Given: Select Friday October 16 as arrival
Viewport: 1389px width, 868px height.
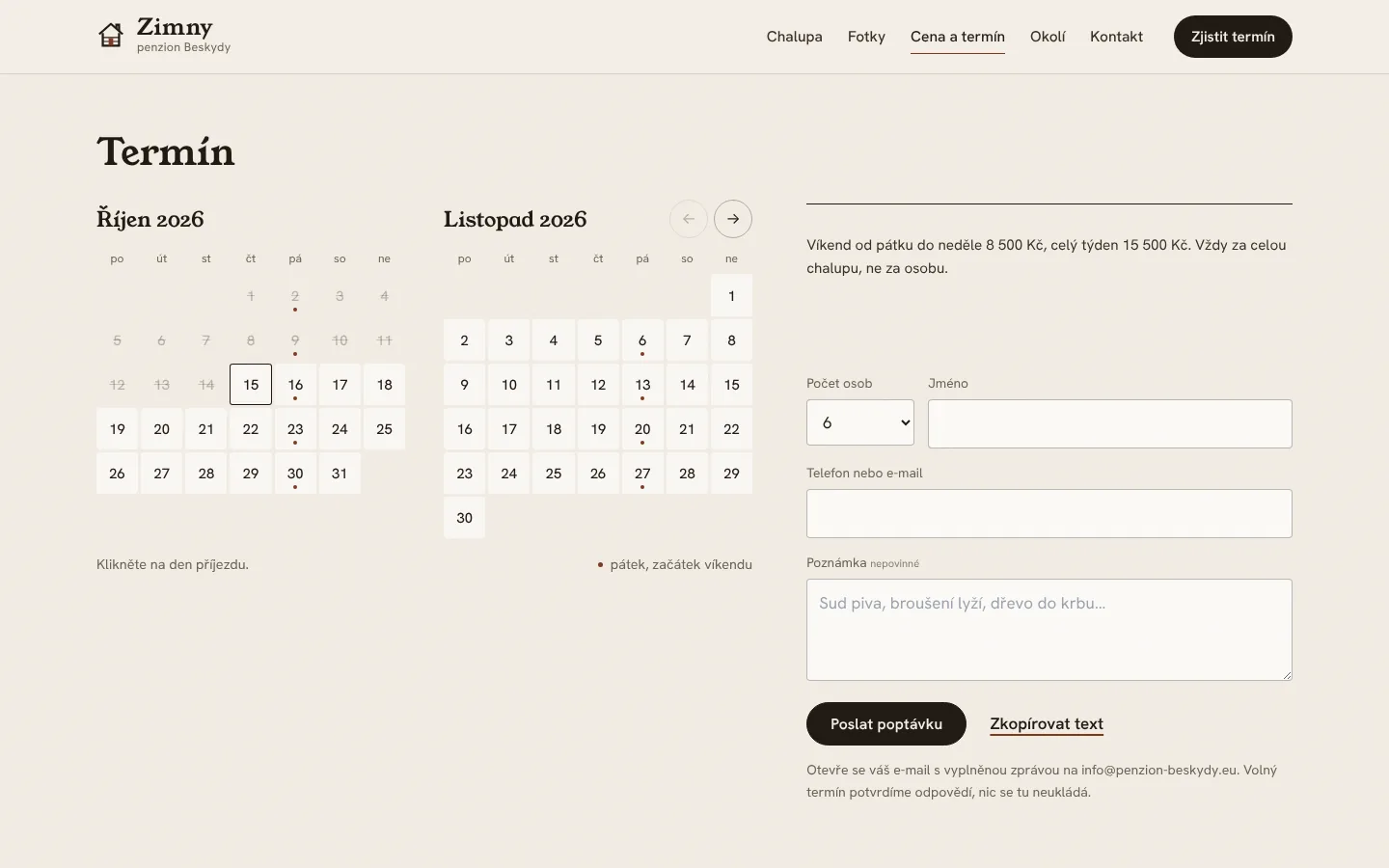Looking at the screenshot, I should coord(295,385).
